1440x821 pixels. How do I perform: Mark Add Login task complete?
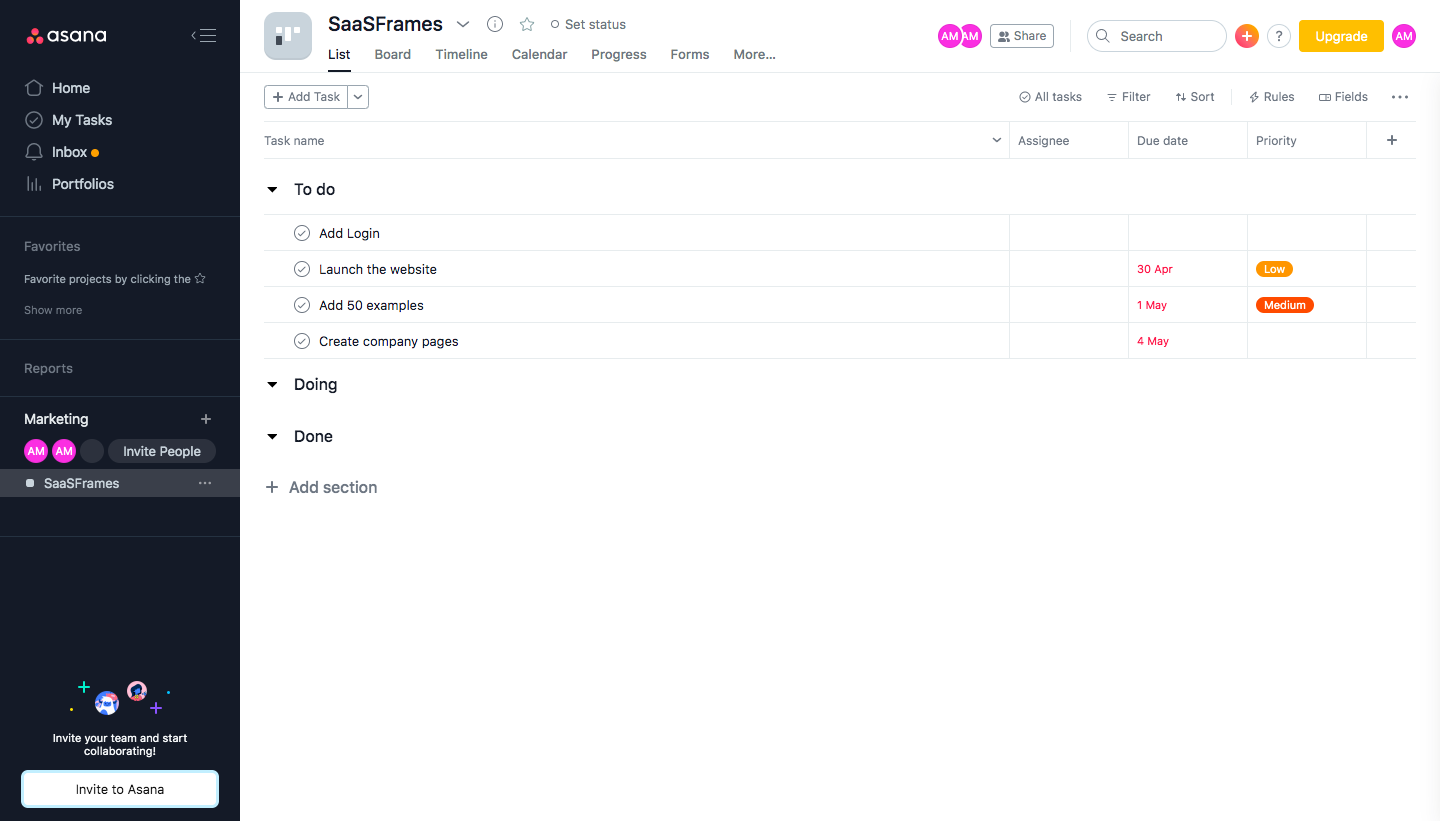pos(302,233)
